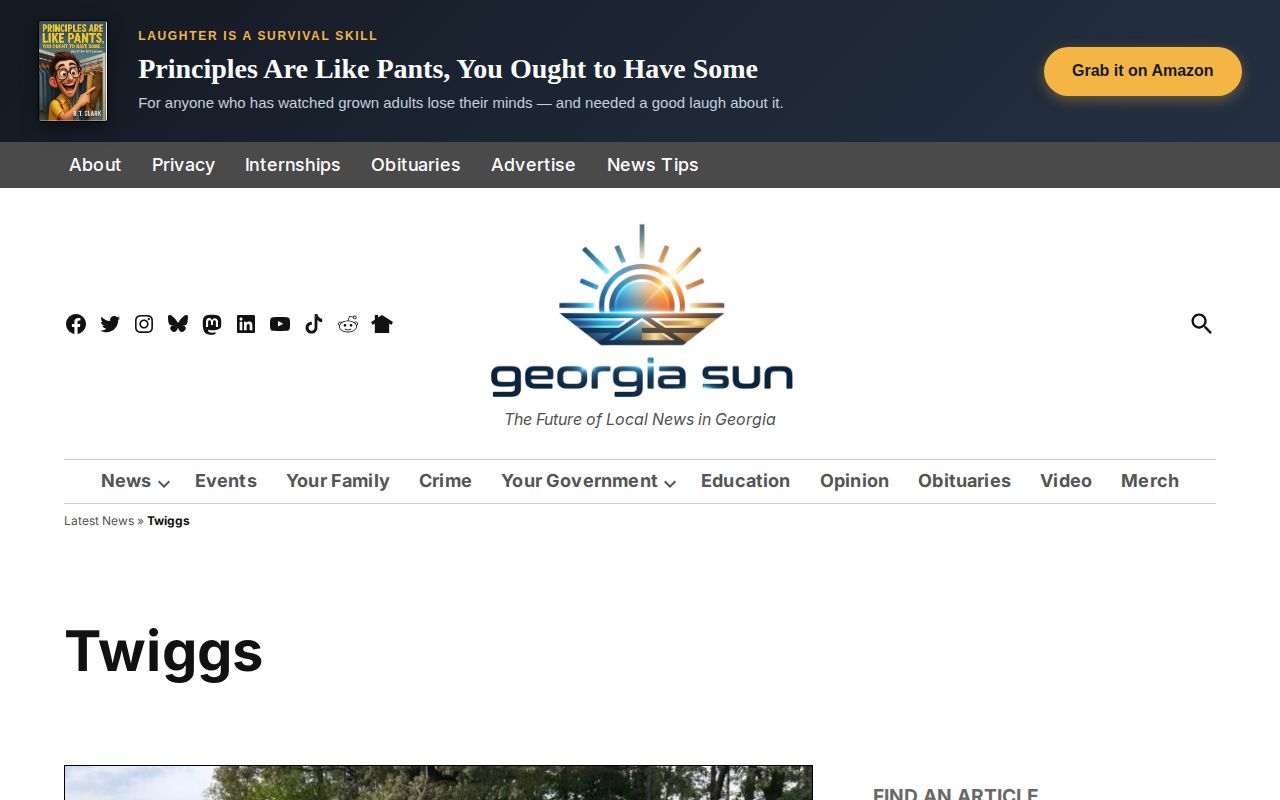Click the Georgia Sun logo

641,310
